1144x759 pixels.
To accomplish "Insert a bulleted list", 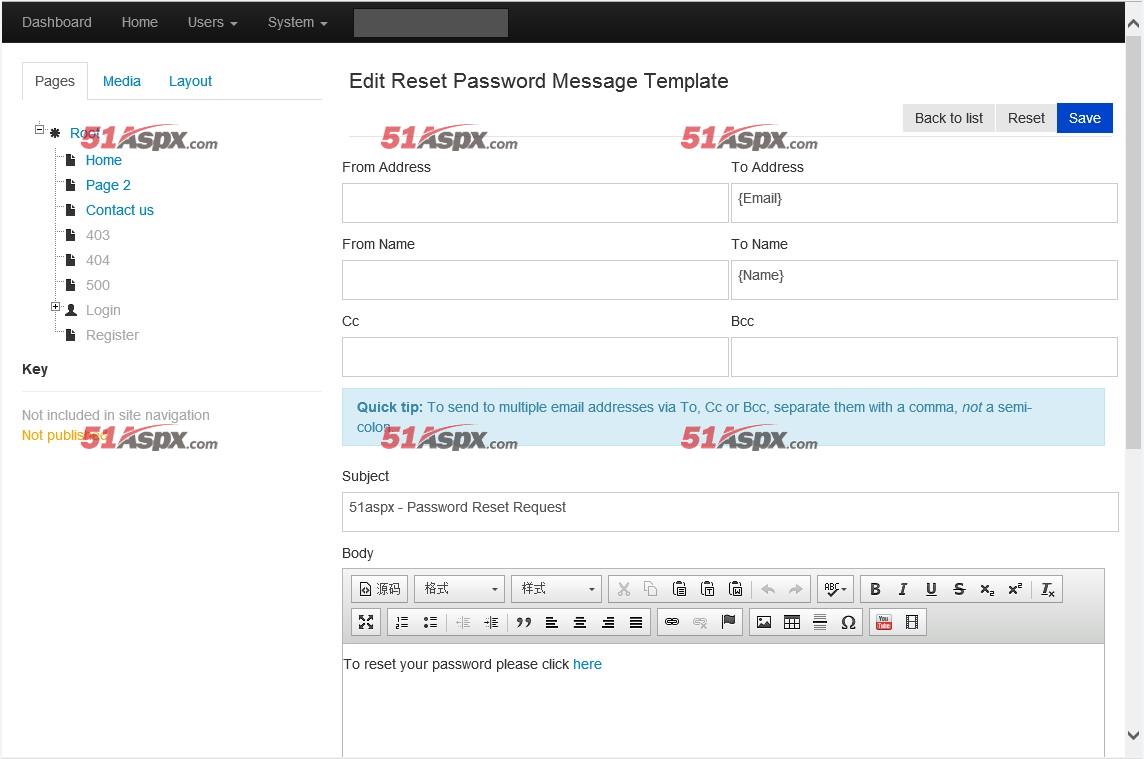I will tap(430, 623).
